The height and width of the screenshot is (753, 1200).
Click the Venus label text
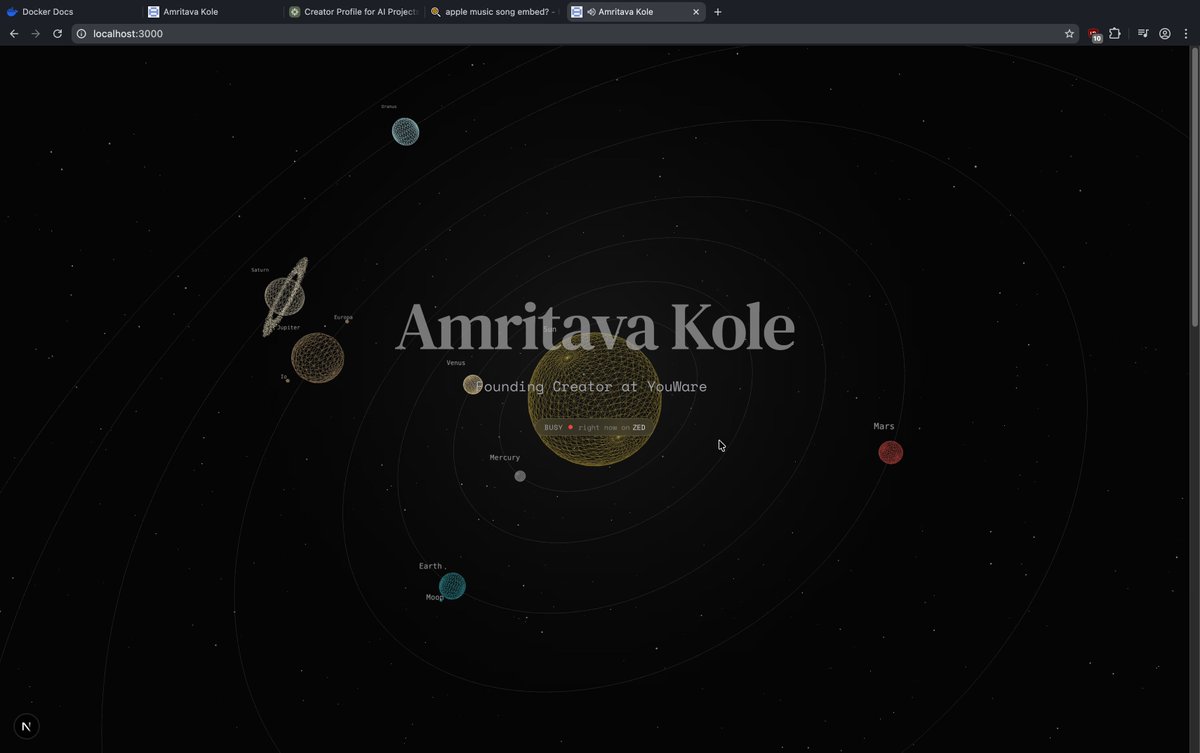(x=456, y=363)
